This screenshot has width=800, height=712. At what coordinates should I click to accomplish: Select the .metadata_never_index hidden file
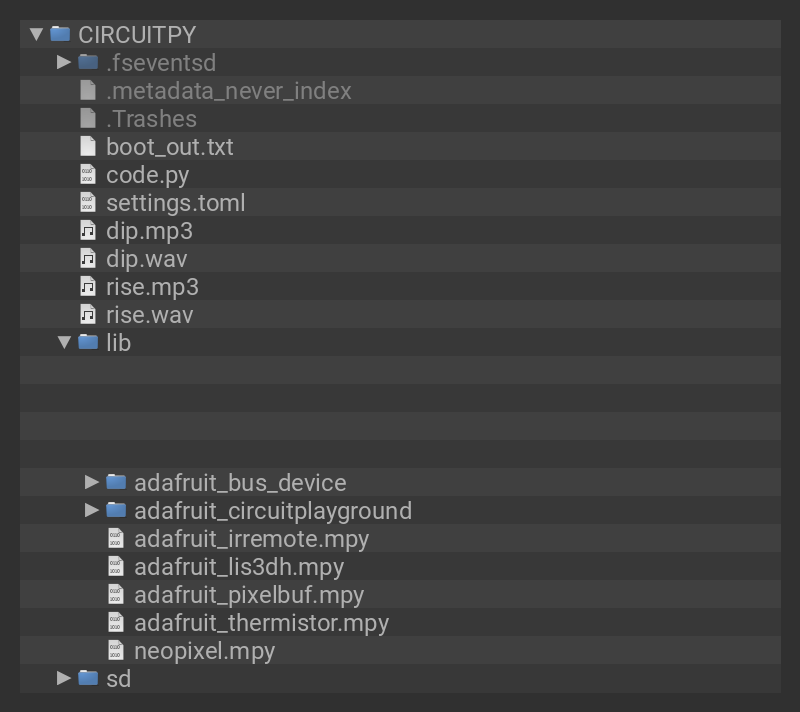pyautogui.click(x=228, y=90)
